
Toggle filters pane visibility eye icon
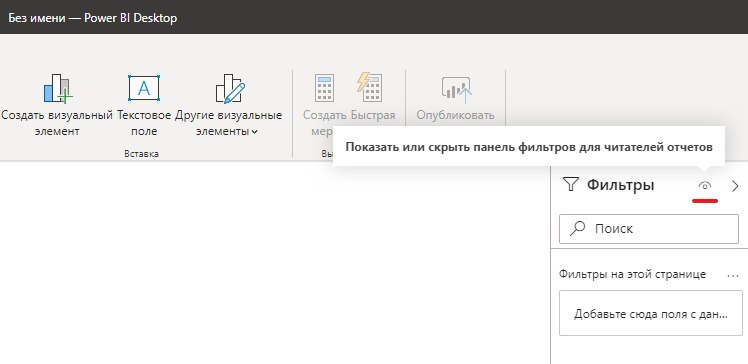(x=705, y=186)
